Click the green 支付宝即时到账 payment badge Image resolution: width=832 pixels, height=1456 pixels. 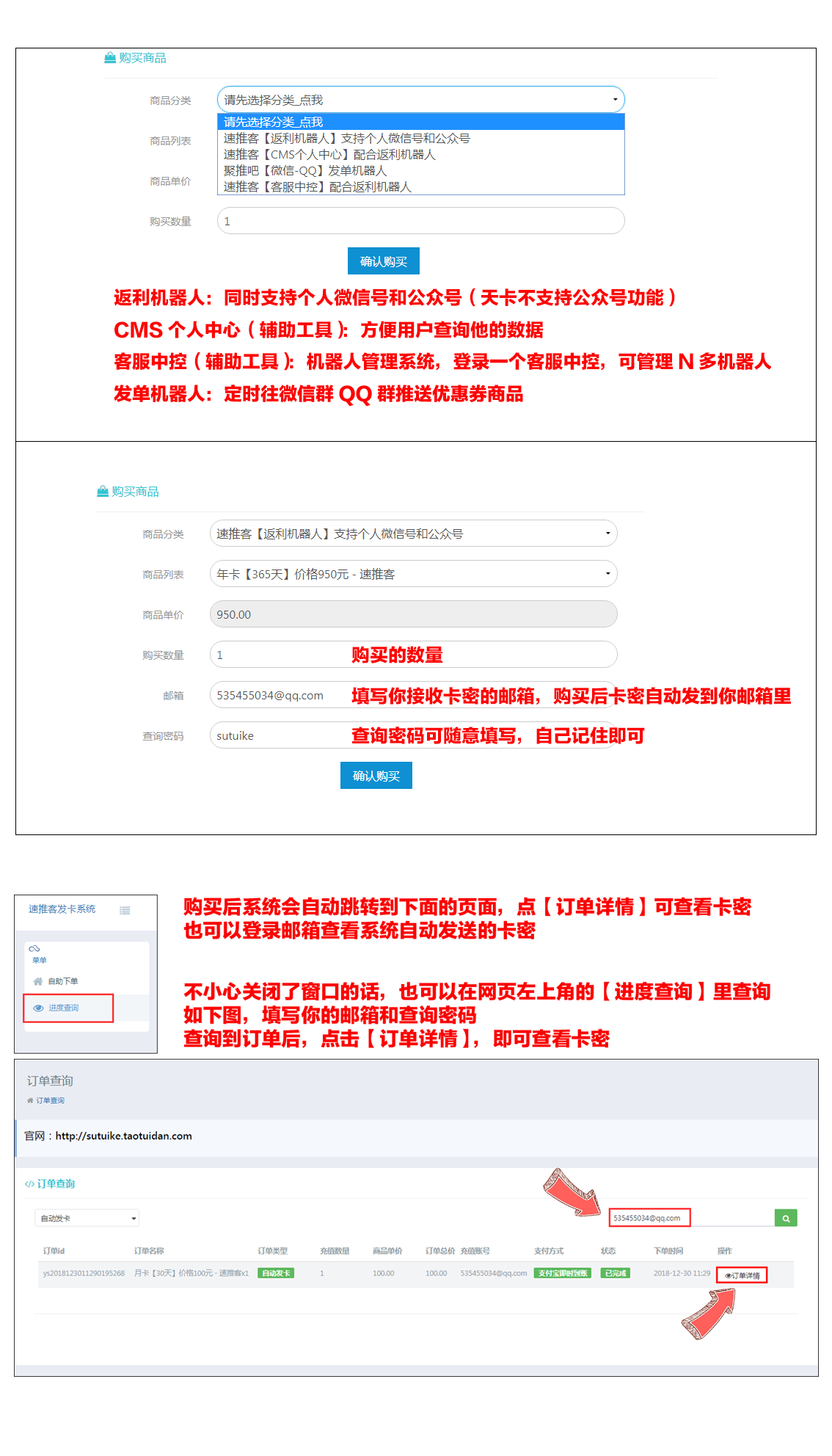562,1273
